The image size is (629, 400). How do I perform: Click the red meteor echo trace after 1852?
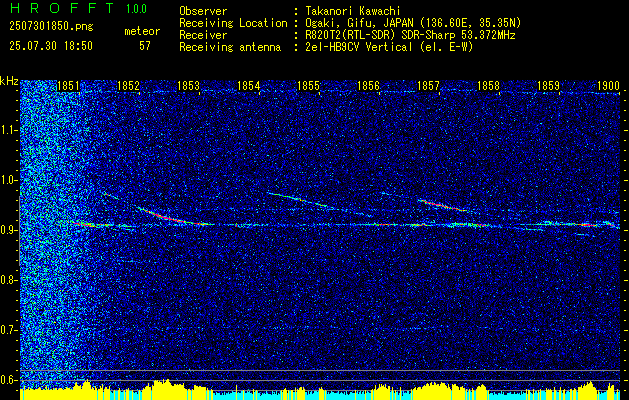point(170,217)
